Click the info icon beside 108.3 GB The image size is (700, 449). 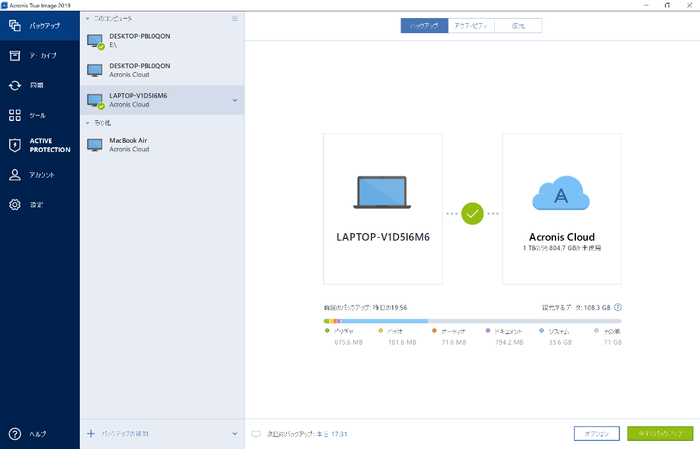click(x=620, y=309)
